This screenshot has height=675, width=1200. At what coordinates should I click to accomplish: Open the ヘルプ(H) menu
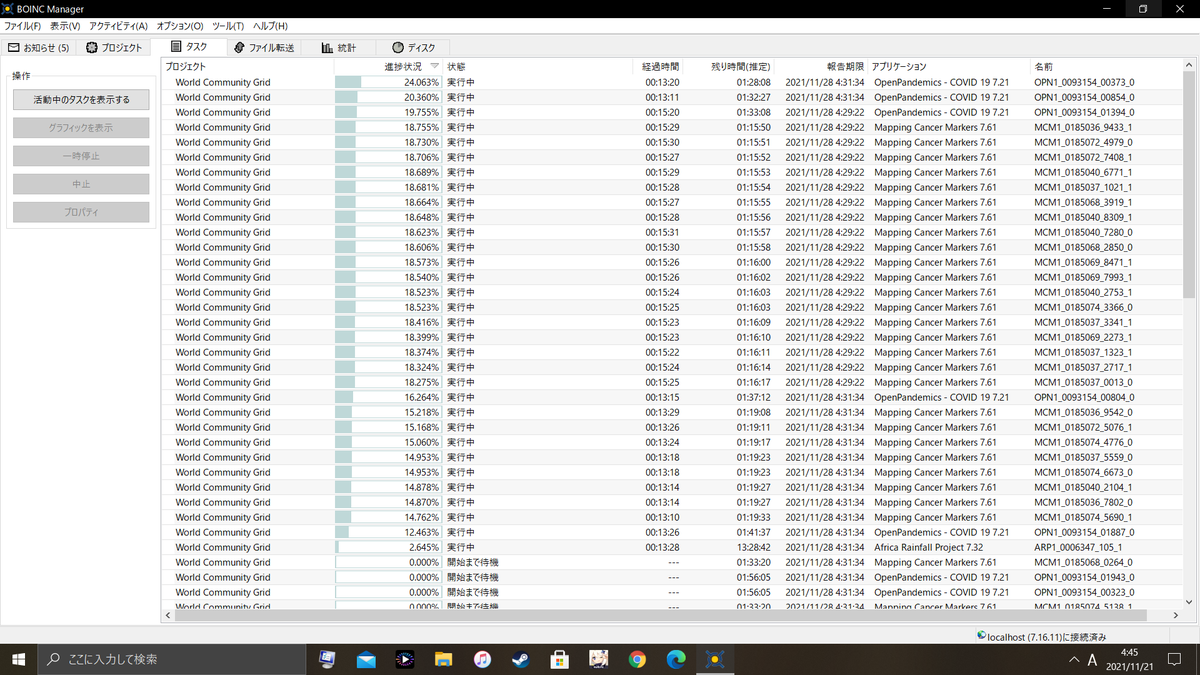[x=270, y=26]
